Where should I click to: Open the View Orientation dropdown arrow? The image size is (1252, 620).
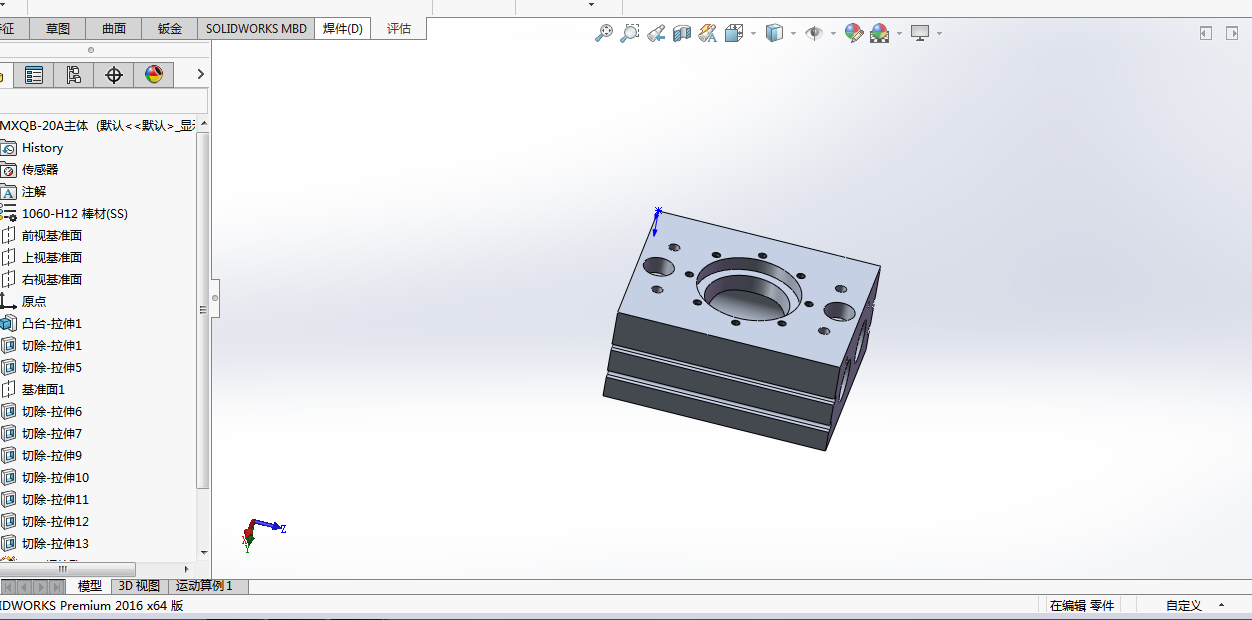tap(753, 33)
